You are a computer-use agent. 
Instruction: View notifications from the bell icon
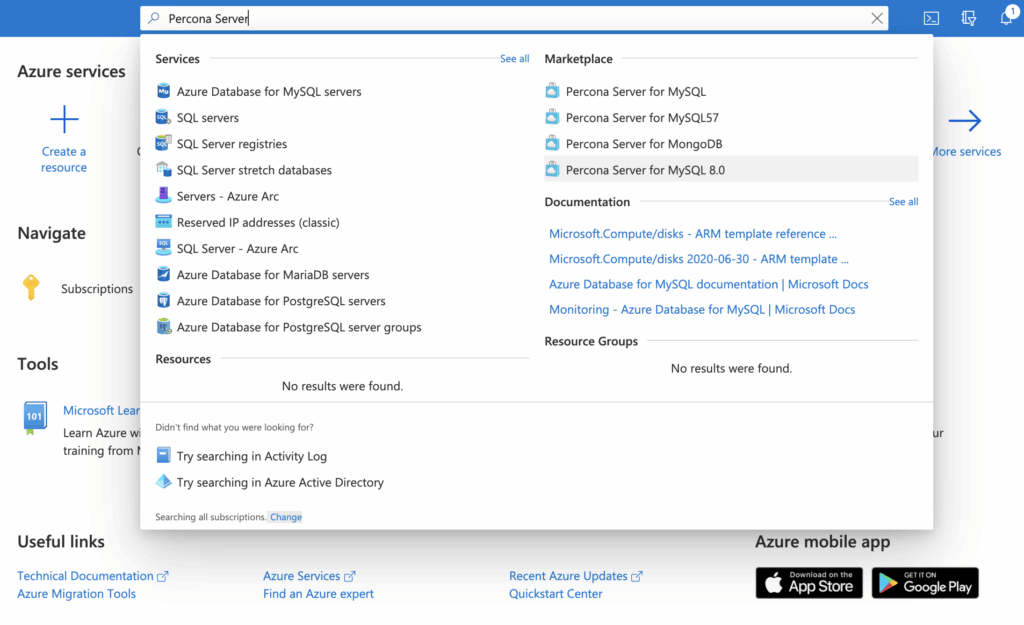click(x=1005, y=17)
